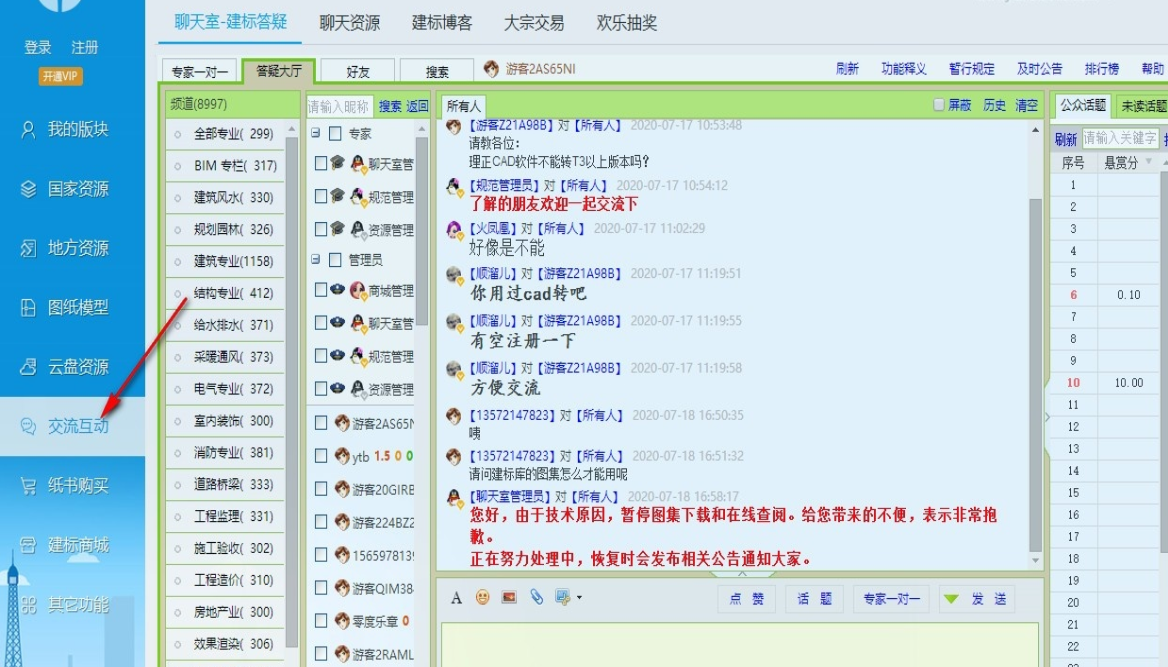The image size is (1168, 667).
Task: Open the 建标博客 tab
Action: point(442,22)
